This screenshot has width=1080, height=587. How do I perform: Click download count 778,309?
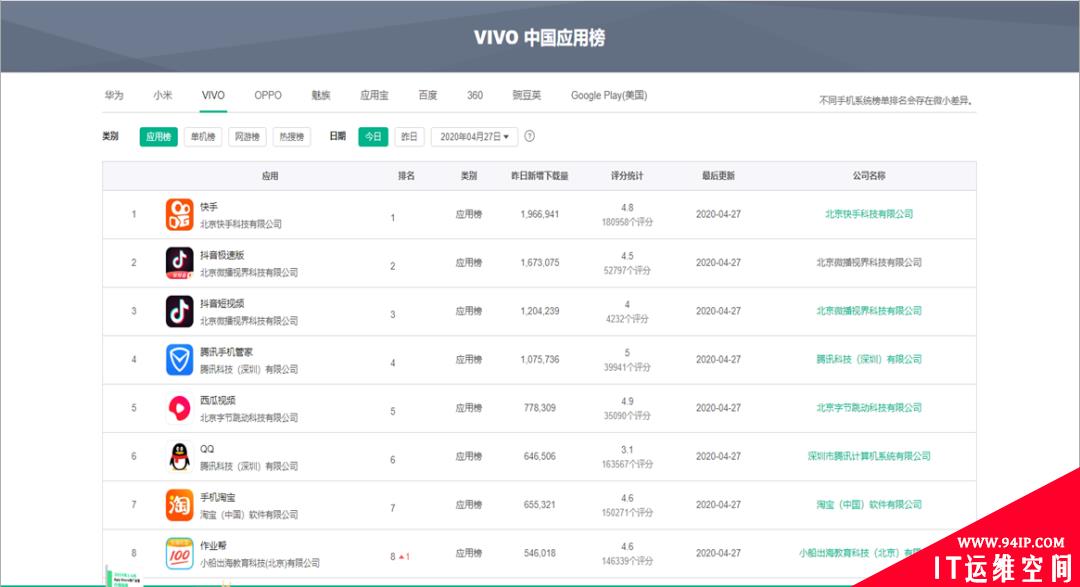[540, 408]
